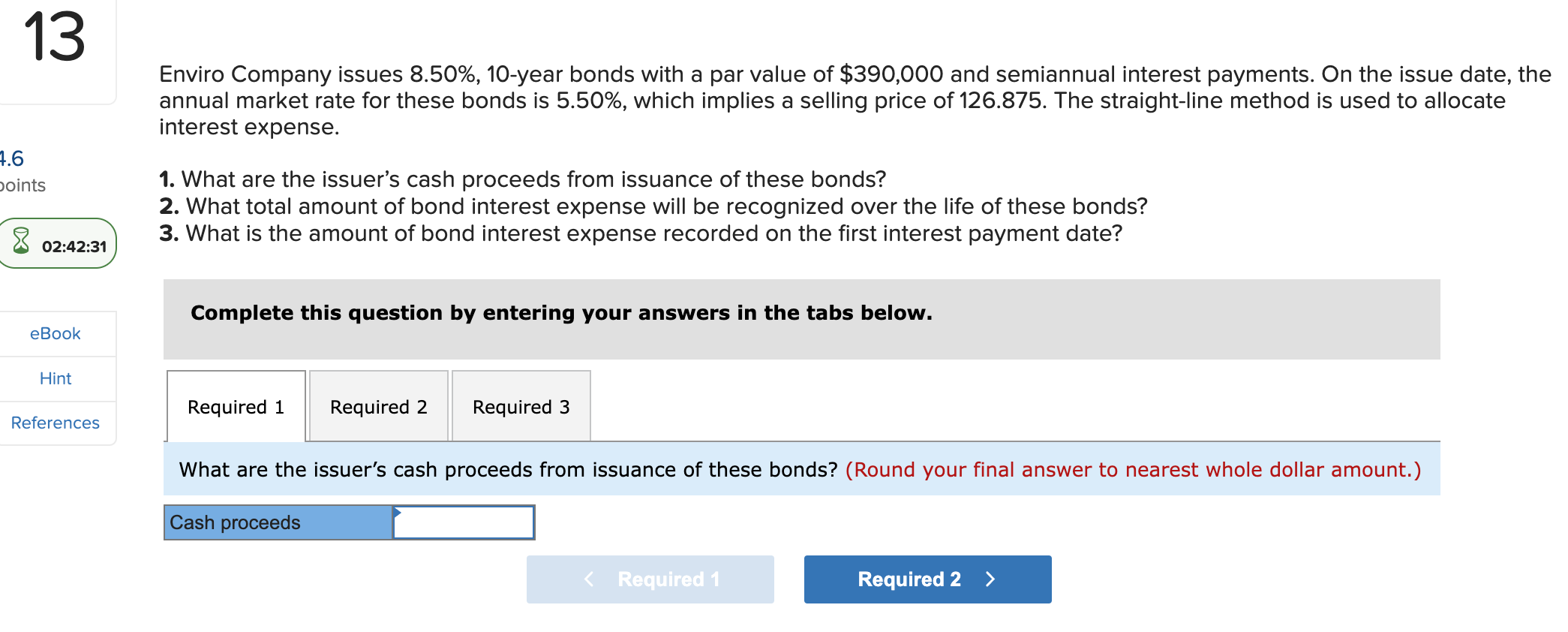Click the disabled Required 1 back button
The height and width of the screenshot is (632, 1568).
pyautogui.click(x=650, y=579)
